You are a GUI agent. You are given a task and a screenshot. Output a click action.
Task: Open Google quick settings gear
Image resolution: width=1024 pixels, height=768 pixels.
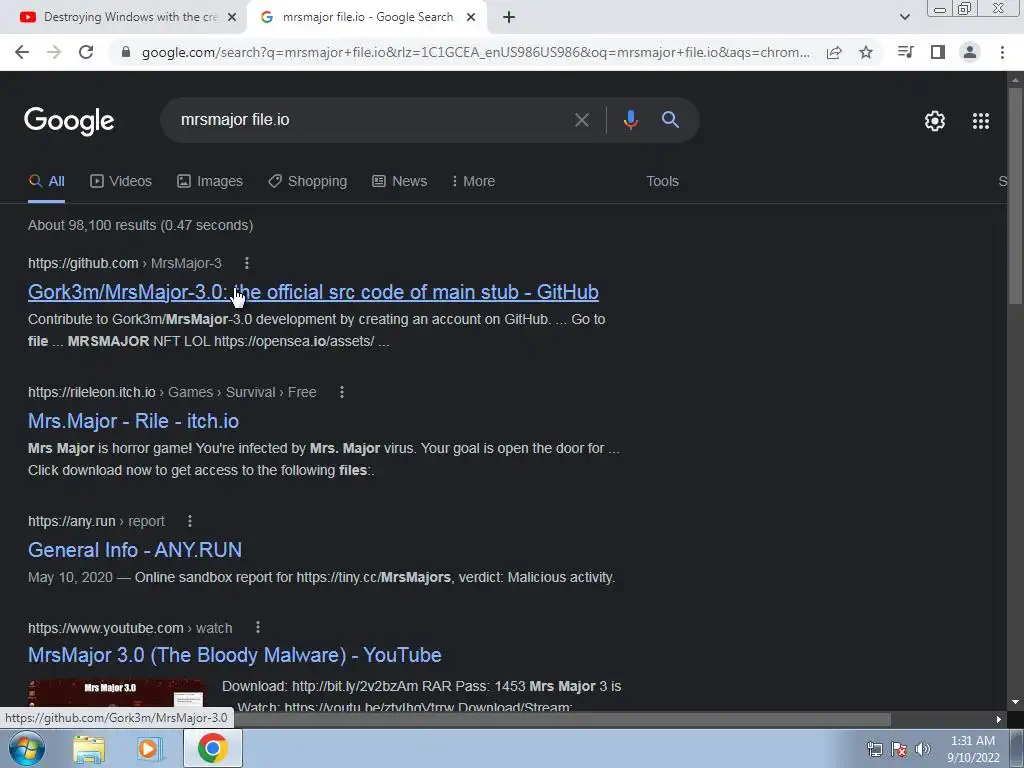click(x=935, y=121)
